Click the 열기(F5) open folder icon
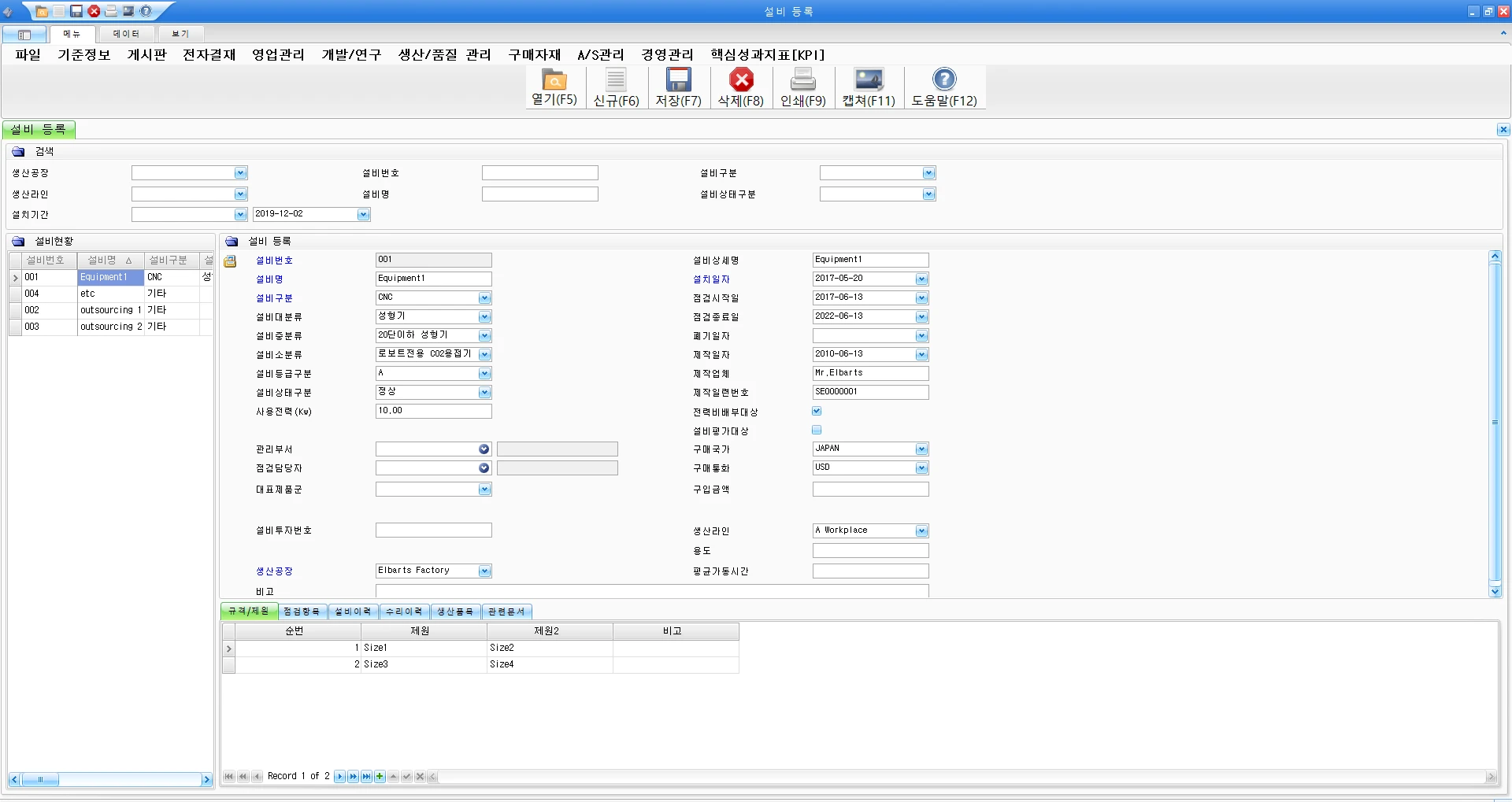The height and width of the screenshot is (802, 1512). pyautogui.click(x=554, y=80)
